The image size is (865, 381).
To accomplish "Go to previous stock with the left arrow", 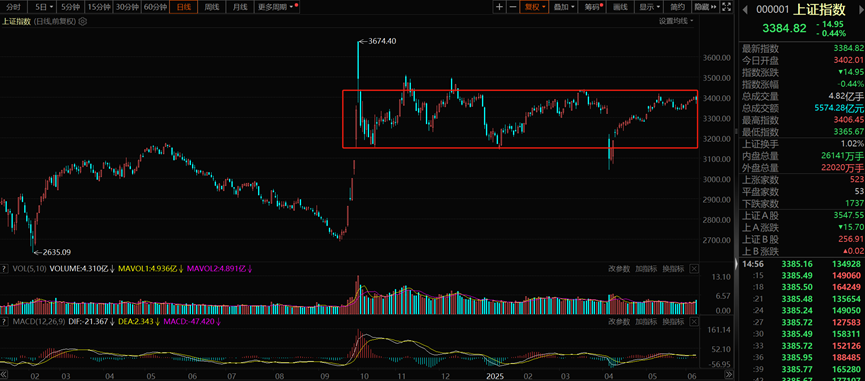I will 744,9.
